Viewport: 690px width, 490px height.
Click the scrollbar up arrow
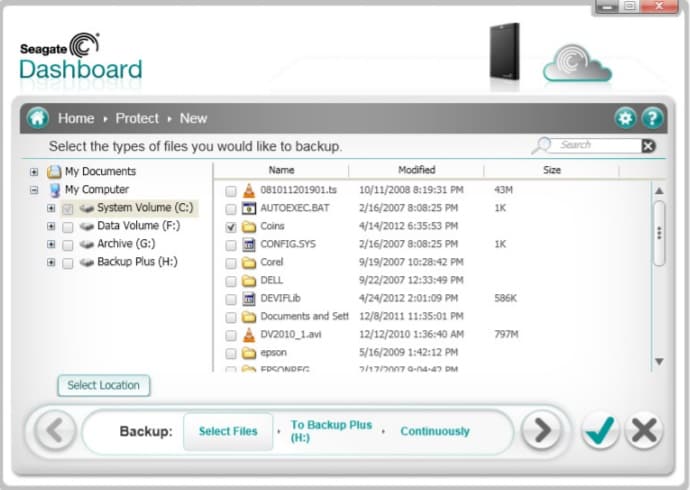click(659, 191)
